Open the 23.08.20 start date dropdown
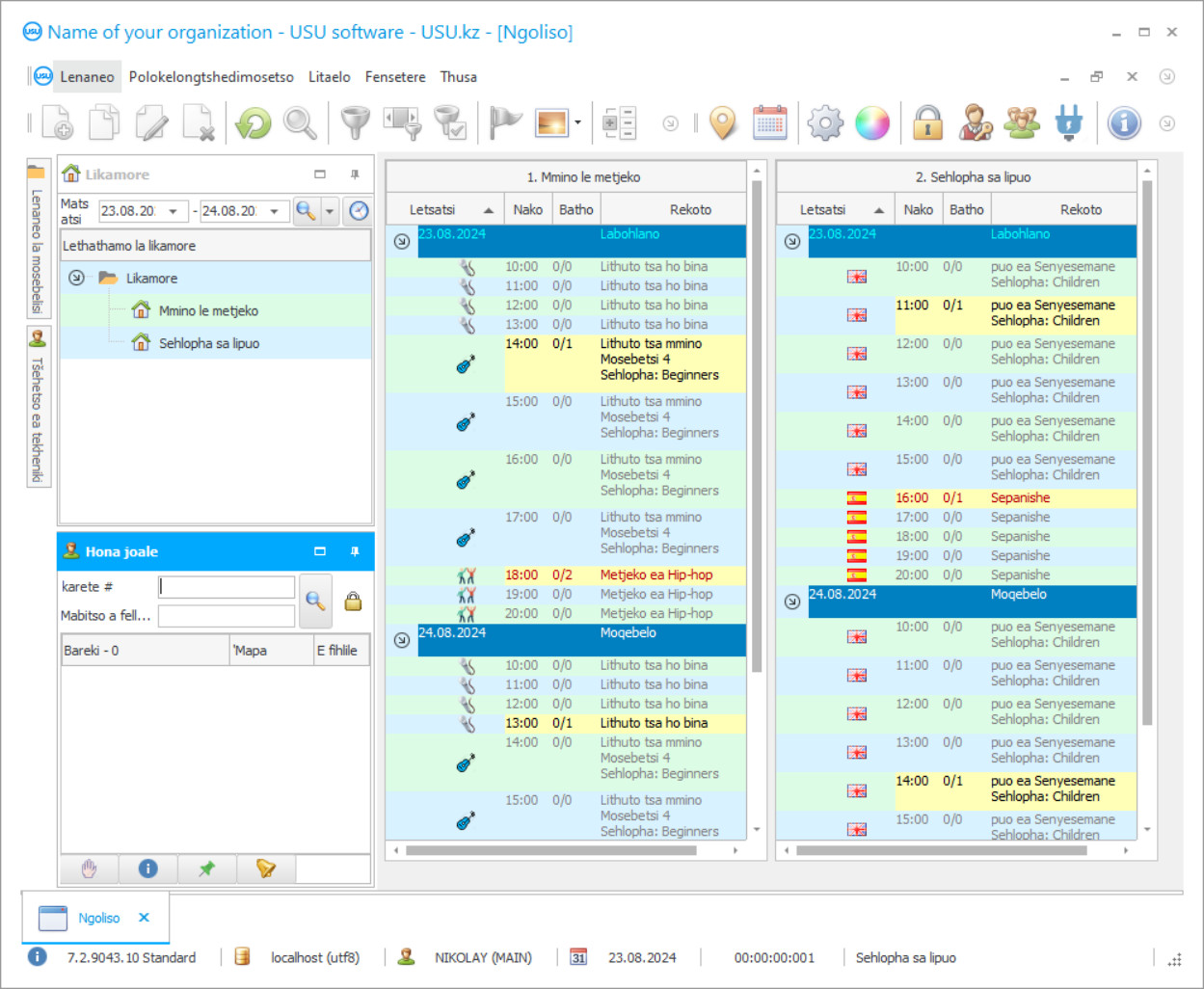Screen dimensions: 1204x989 173,211
